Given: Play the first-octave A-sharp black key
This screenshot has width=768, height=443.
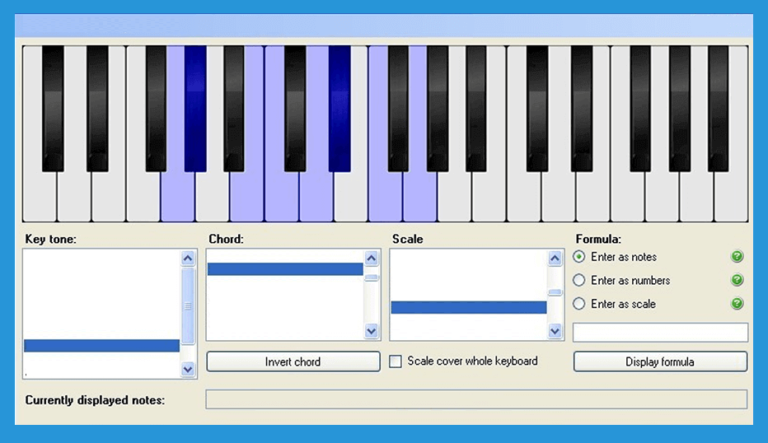Looking at the screenshot, I should (234, 109).
